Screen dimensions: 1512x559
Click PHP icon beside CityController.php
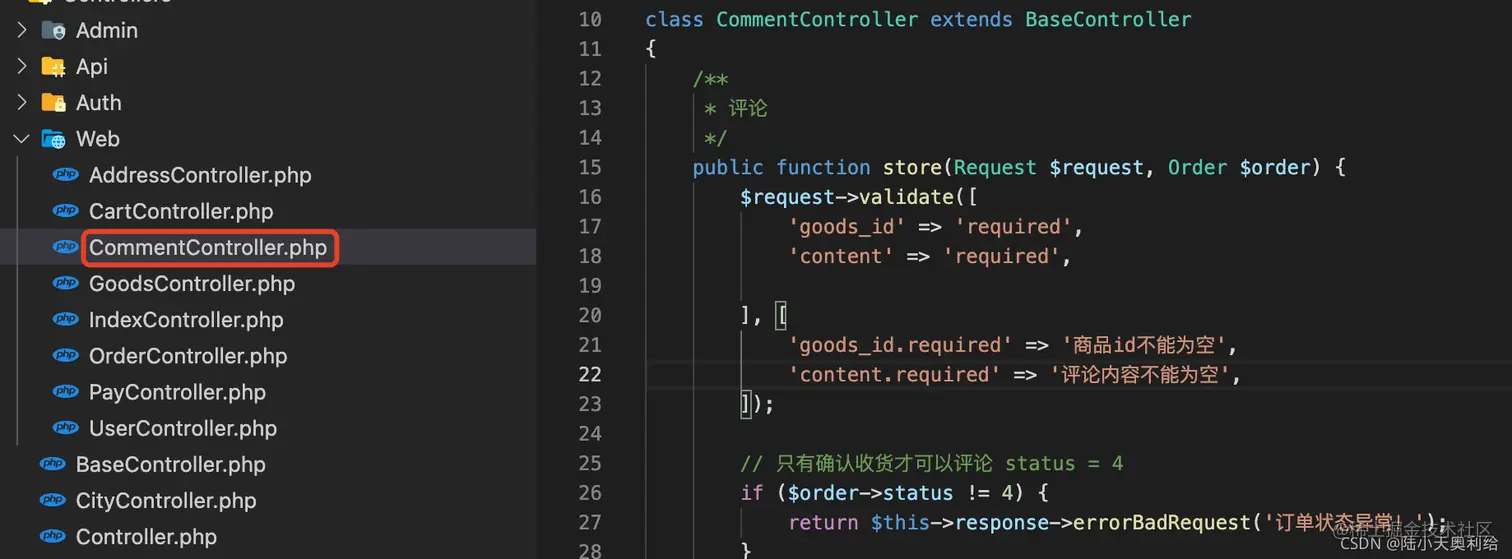(x=52, y=500)
